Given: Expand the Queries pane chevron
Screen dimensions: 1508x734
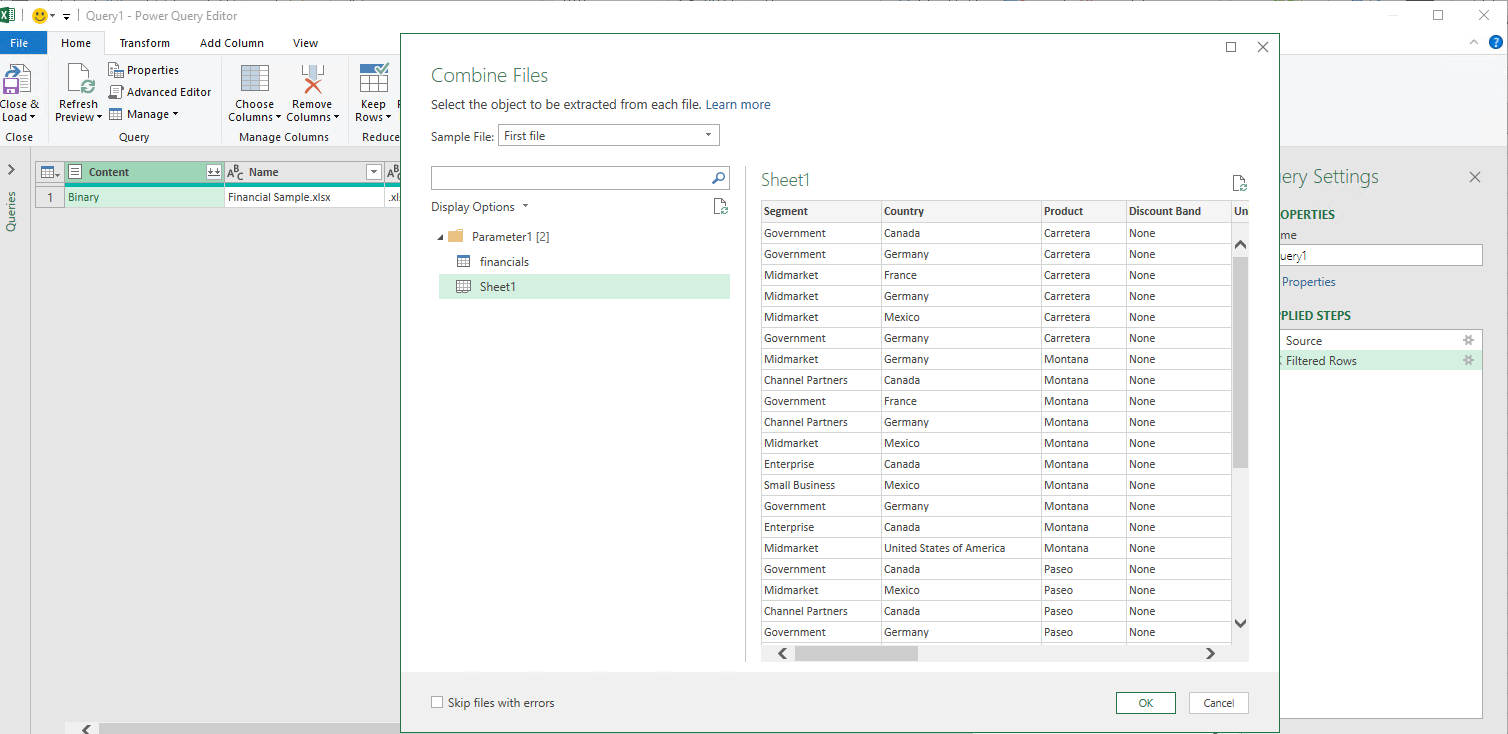Looking at the screenshot, I should pos(12,170).
